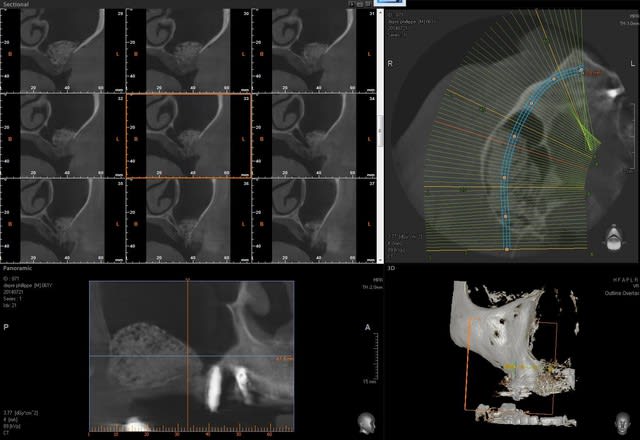Select sectional slice number 32

tap(63, 136)
